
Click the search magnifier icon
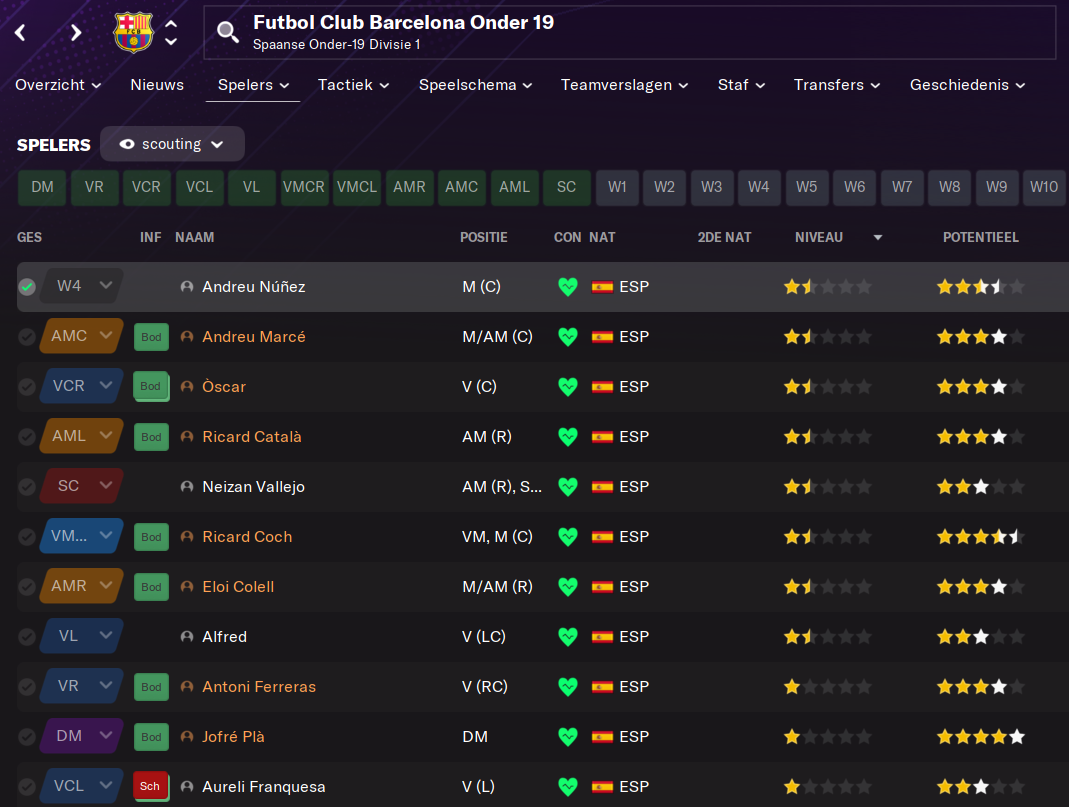[228, 31]
